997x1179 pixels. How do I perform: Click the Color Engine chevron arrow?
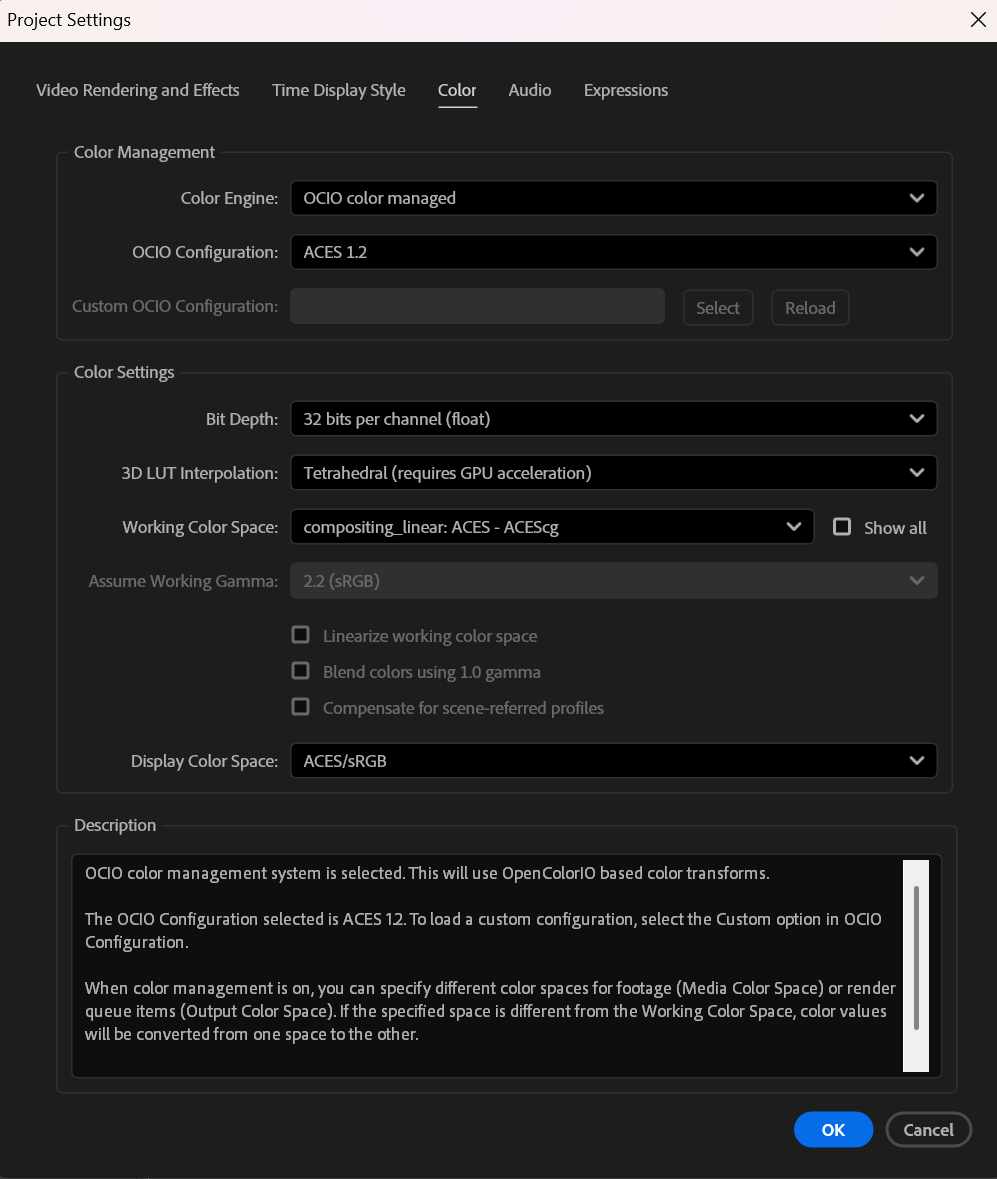[917, 199]
